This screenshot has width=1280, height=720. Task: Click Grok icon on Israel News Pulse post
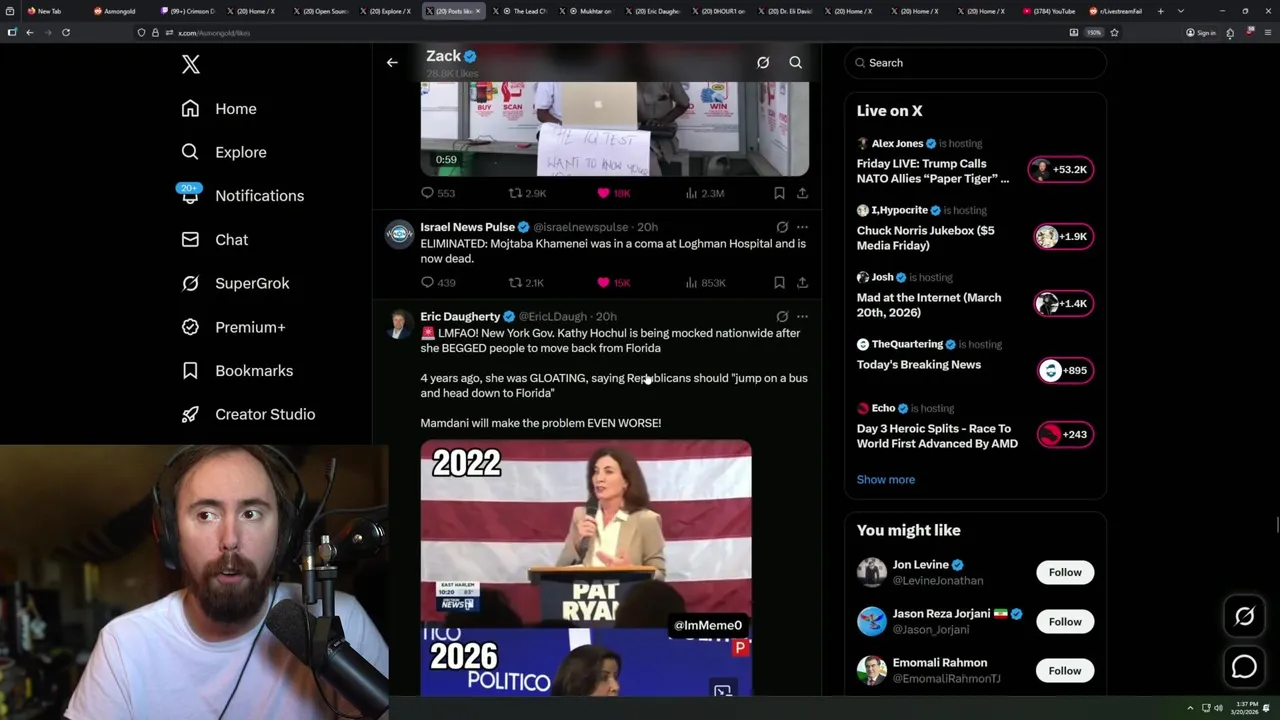click(782, 227)
